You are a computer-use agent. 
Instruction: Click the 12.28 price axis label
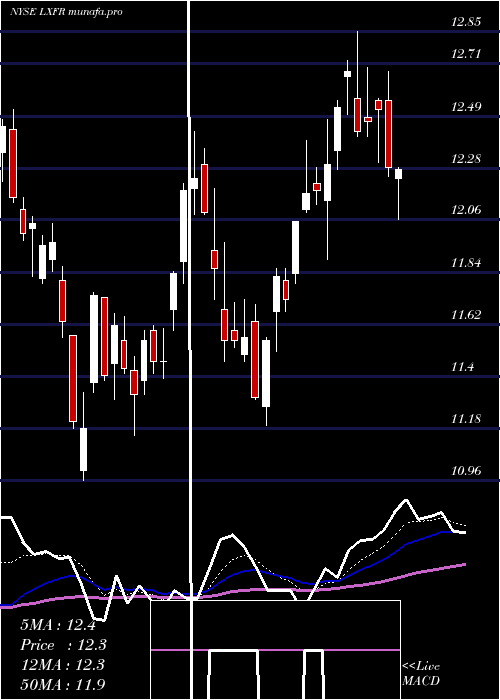(x=466, y=158)
